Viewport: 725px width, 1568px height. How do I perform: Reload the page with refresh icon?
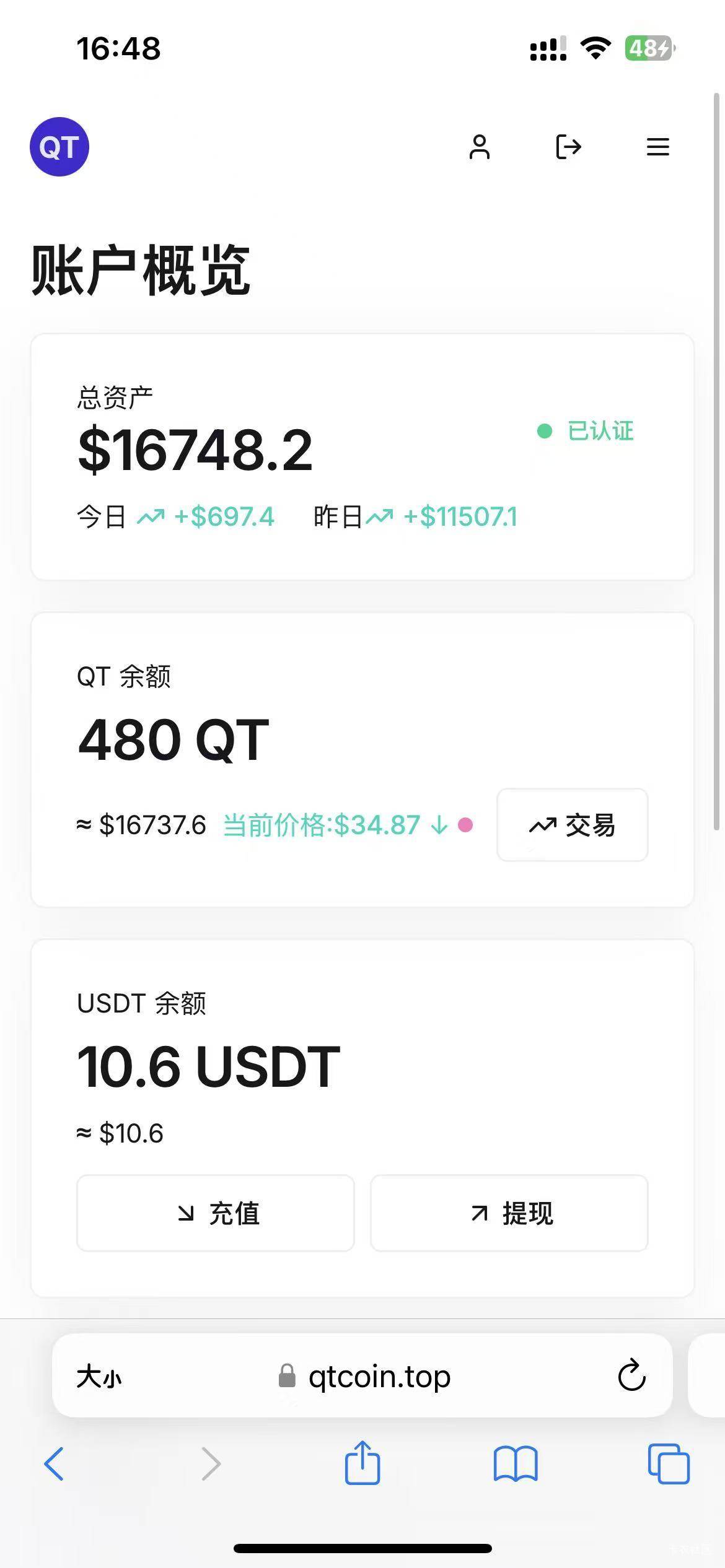pyautogui.click(x=632, y=1375)
